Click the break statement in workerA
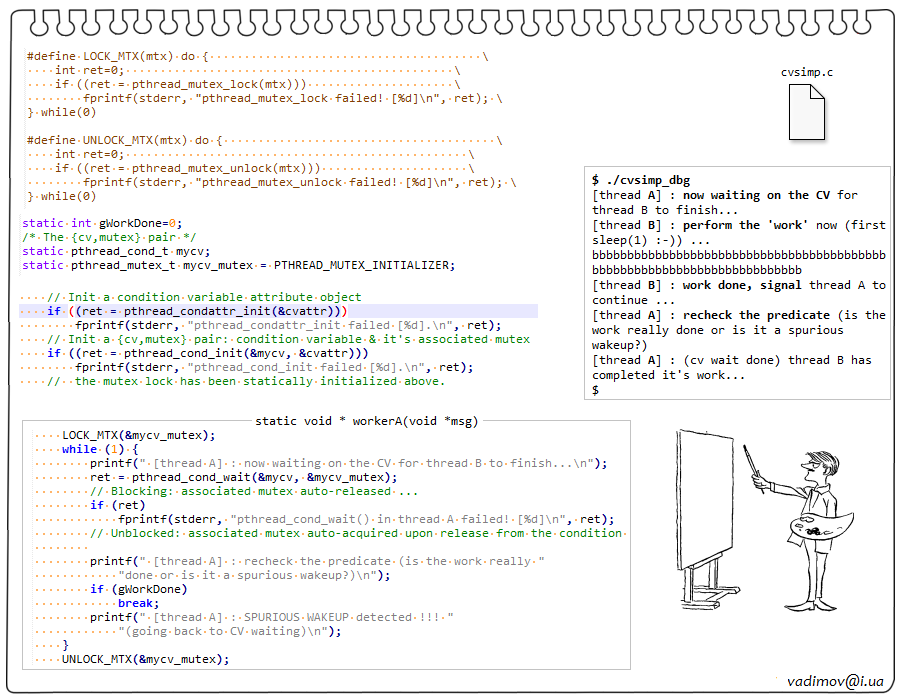 coord(136,603)
